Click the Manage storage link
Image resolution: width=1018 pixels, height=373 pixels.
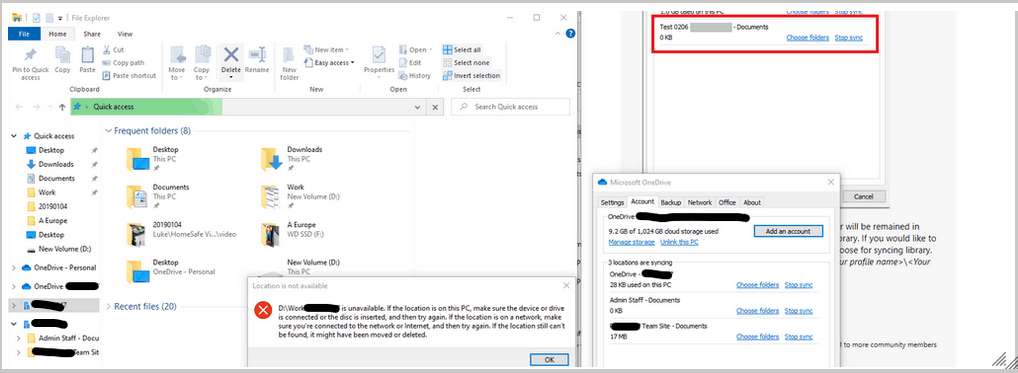[x=631, y=243]
